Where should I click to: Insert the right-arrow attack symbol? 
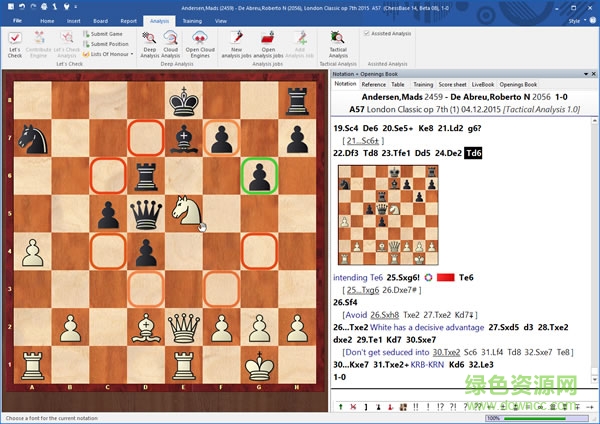pyautogui.click(x=590, y=407)
